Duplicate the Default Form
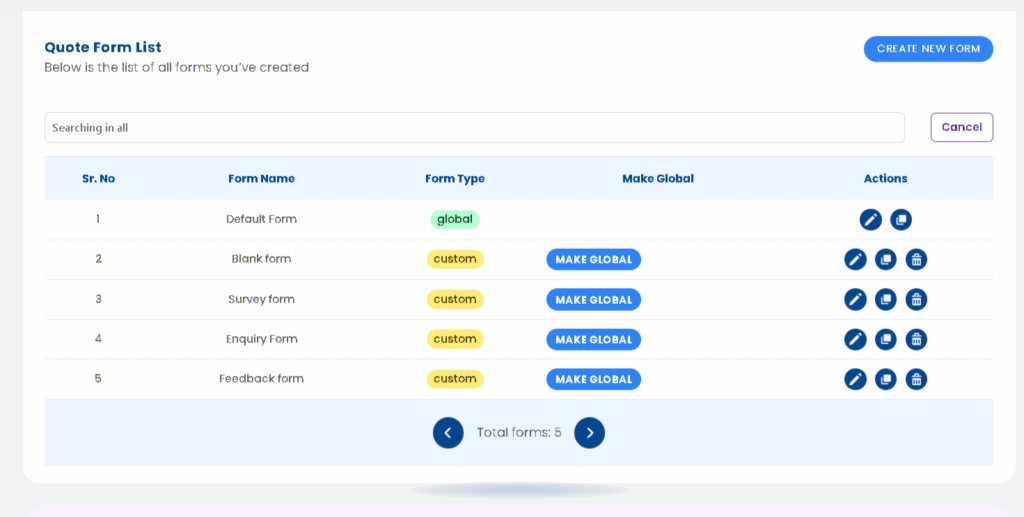 pyautogui.click(x=901, y=219)
